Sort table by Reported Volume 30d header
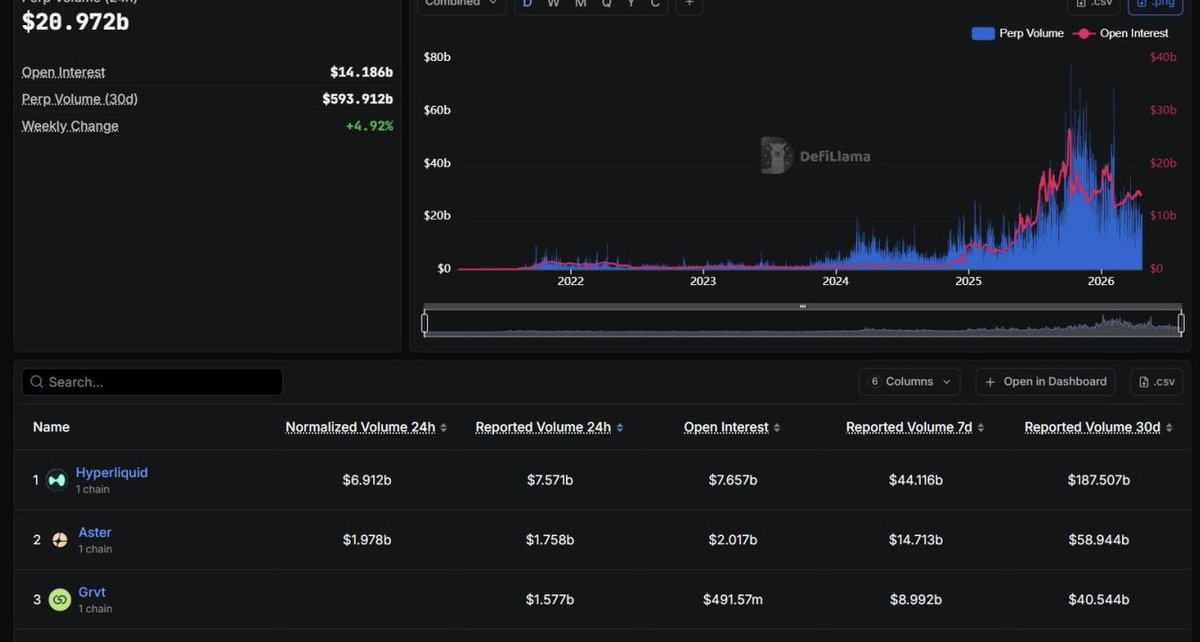The image size is (1200, 642). click(1092, 428)
